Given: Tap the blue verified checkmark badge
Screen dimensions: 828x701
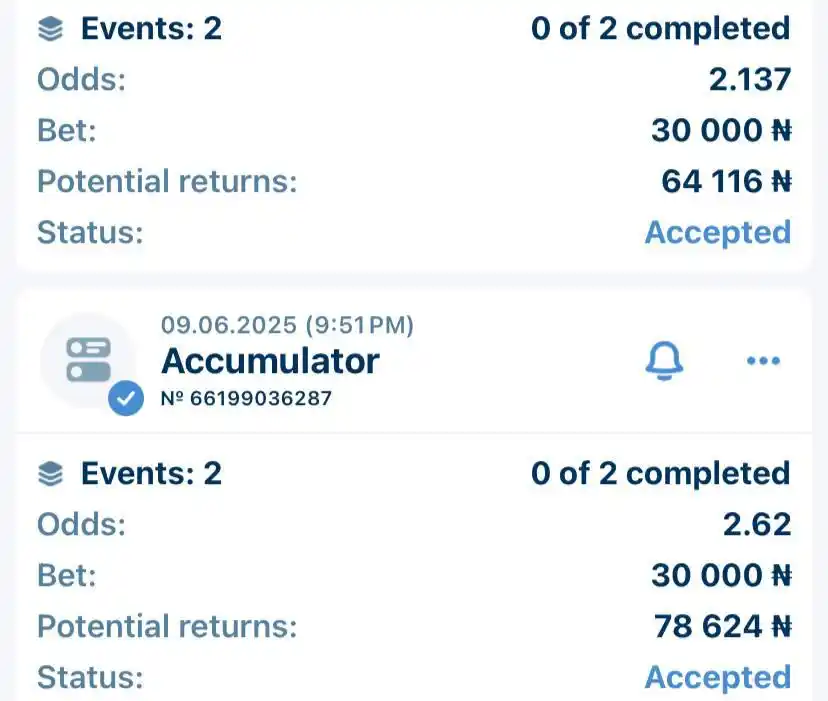Looking at the screenshot, I should 126,398.
